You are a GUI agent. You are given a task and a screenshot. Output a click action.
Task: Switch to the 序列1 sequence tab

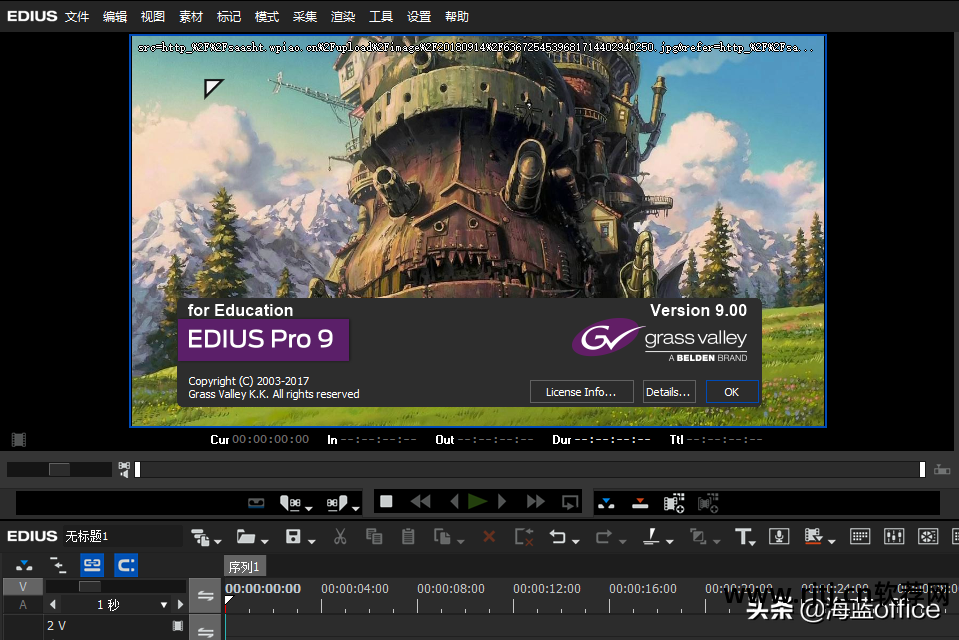(244, 567)
